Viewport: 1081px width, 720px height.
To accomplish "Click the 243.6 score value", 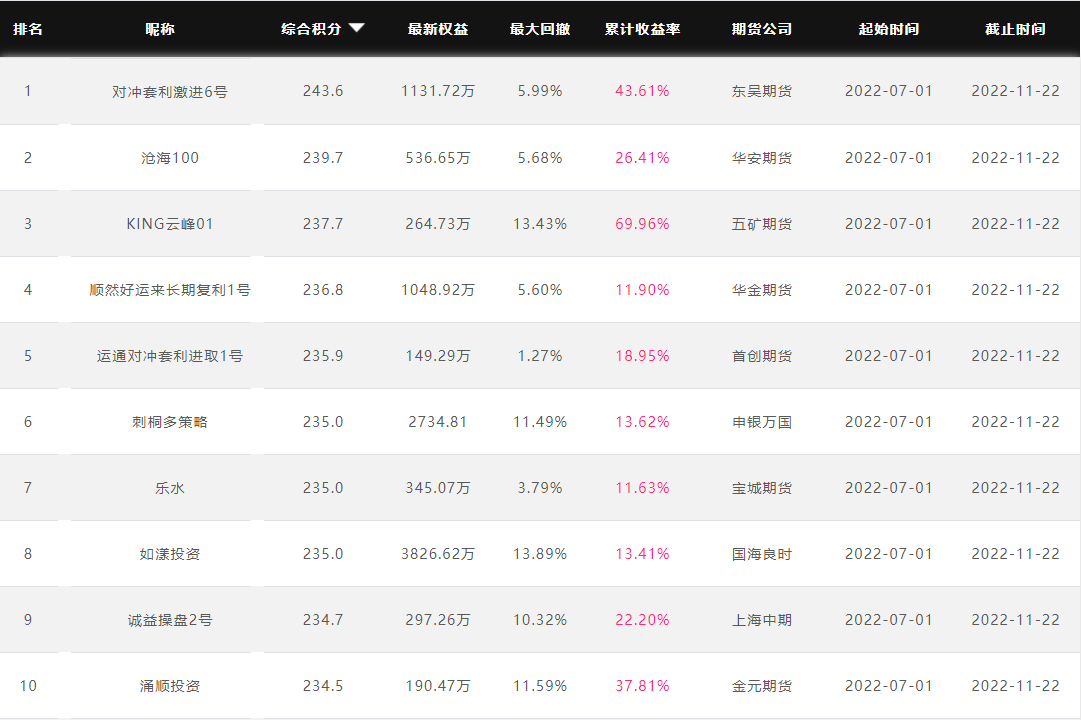I will (323, 91).
